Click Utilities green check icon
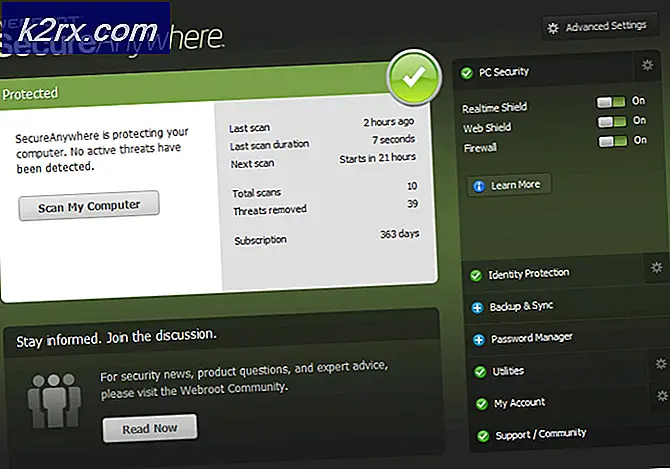The height and width of the screenshot is (469, 670). [x=480, y=372]
